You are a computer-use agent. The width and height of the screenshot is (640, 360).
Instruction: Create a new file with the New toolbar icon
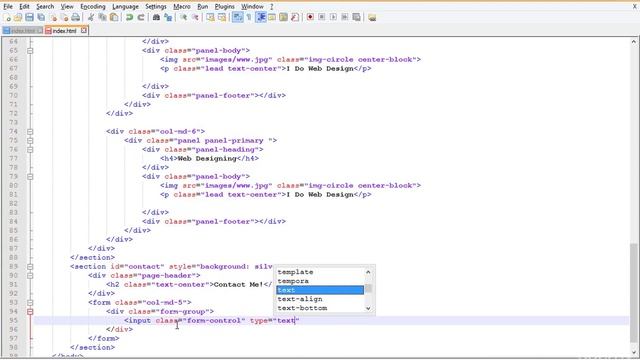7,17
